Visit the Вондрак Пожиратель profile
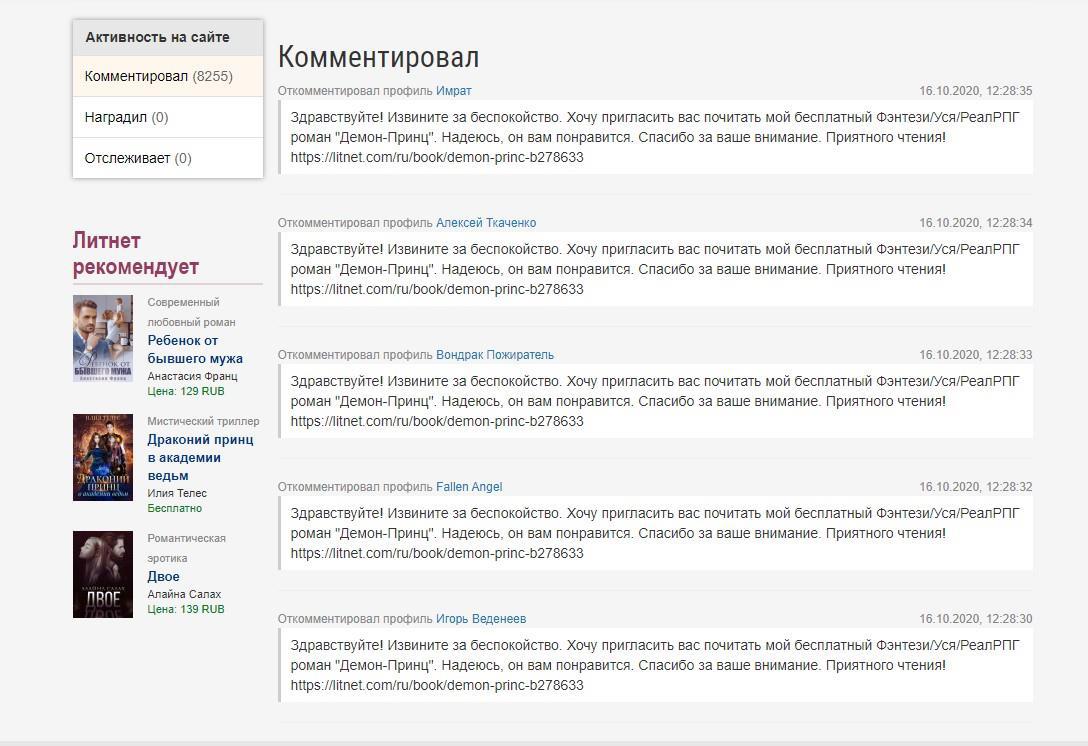 [x=494, y=355]
